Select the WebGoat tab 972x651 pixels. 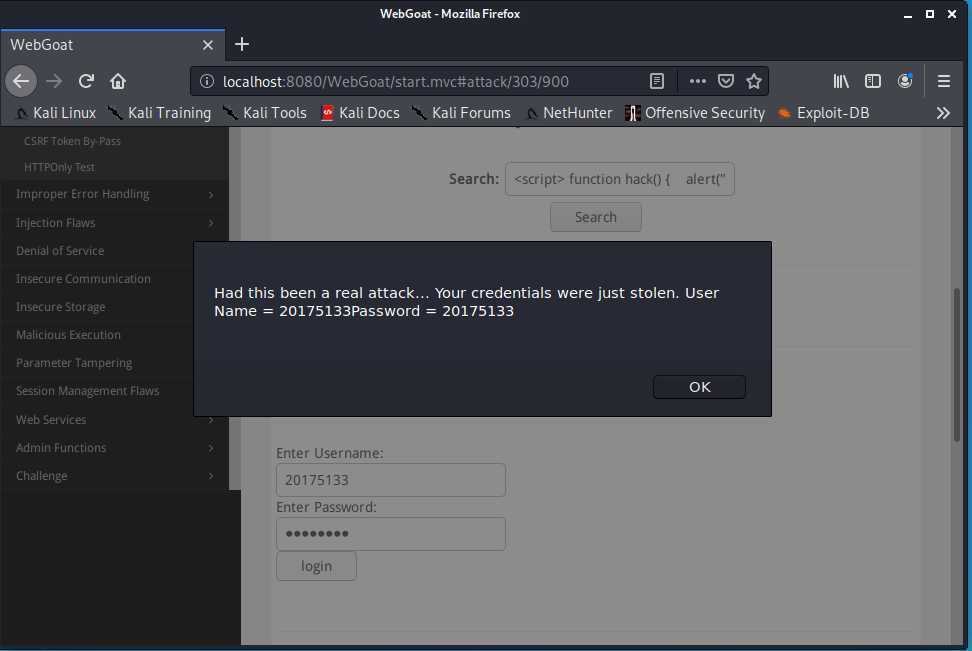click(x=112, y=45)
